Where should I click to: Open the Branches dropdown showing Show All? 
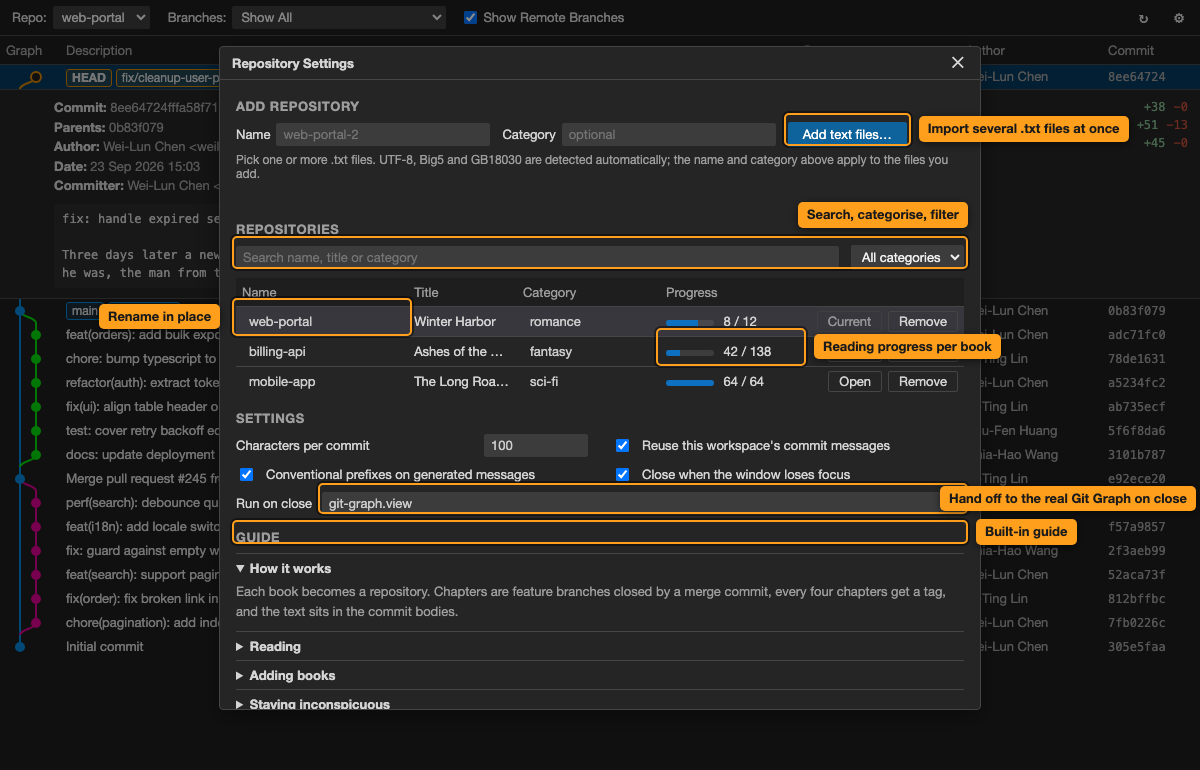(339, 17)
